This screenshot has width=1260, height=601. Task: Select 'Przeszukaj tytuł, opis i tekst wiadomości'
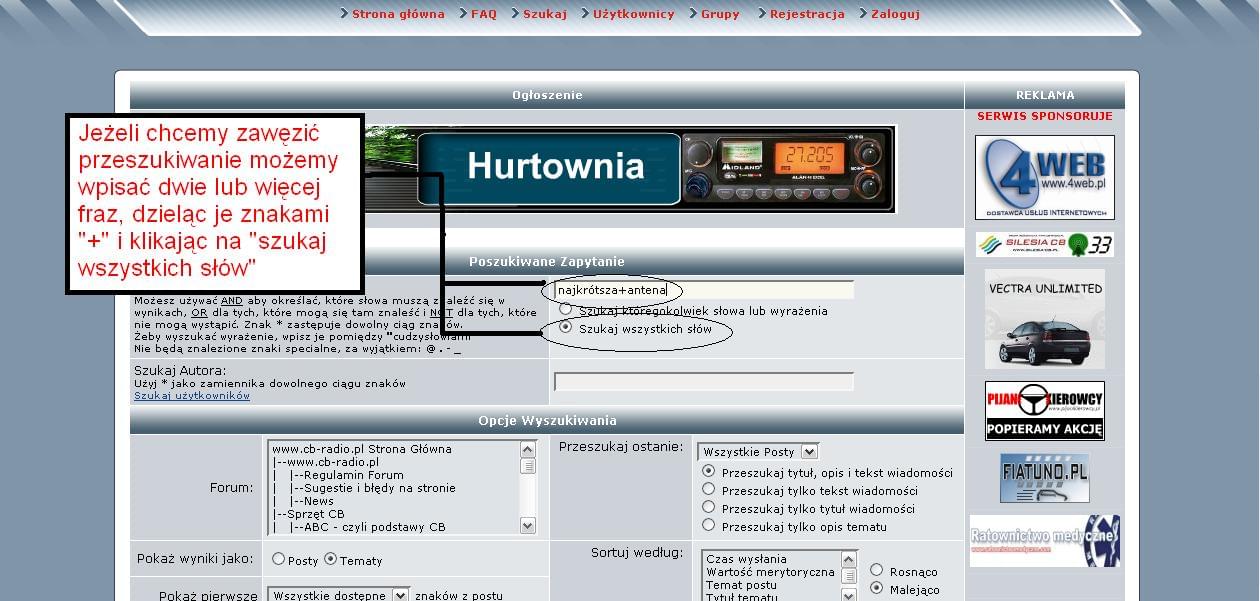pyautogui.click(x=709, y=471)
